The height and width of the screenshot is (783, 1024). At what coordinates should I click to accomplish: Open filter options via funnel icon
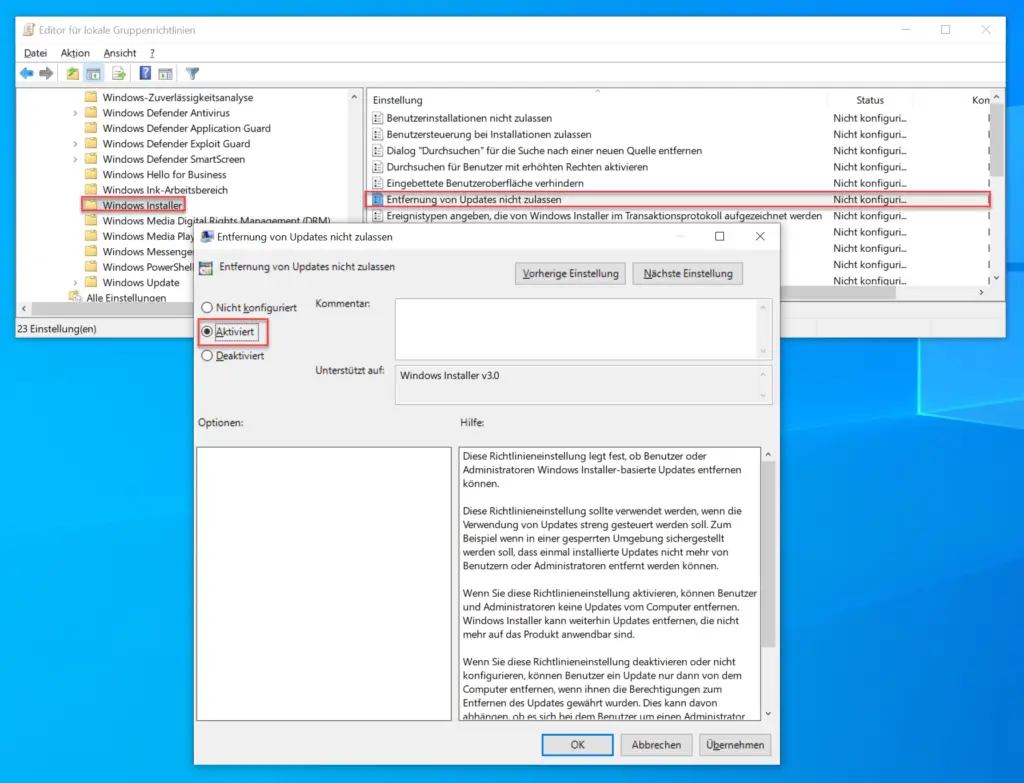click(192, 73)
